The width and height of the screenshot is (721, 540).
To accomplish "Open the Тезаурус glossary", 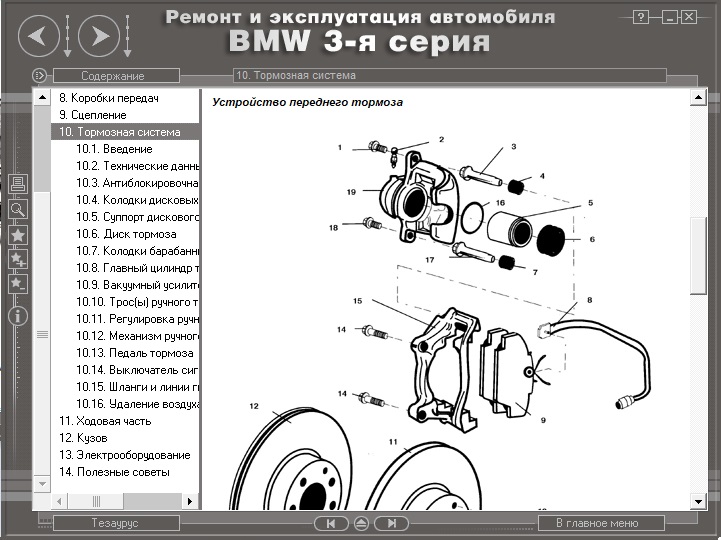I will (116, 523).
